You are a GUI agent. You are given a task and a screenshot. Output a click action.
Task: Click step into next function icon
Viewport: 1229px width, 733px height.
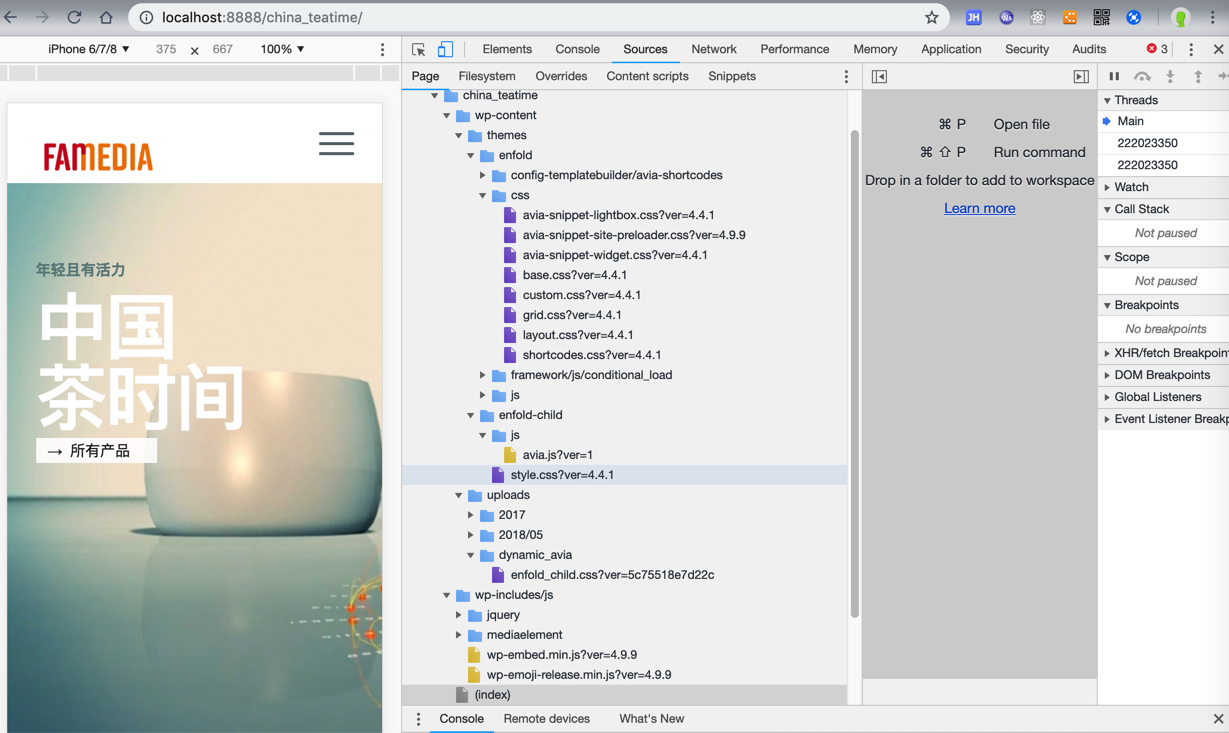click(1170, 76)
